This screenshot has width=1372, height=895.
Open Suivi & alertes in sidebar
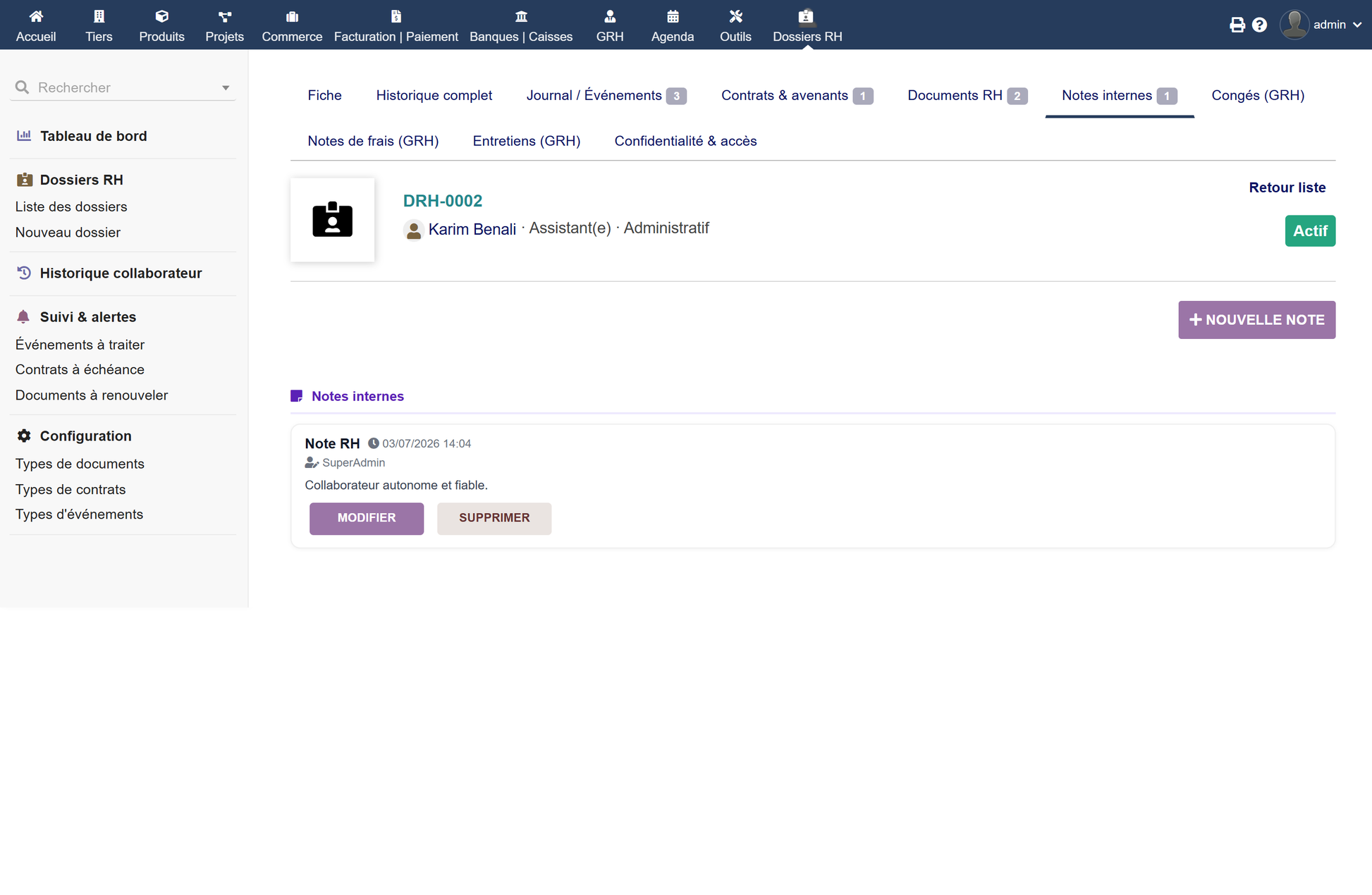(x=88, y=317)
